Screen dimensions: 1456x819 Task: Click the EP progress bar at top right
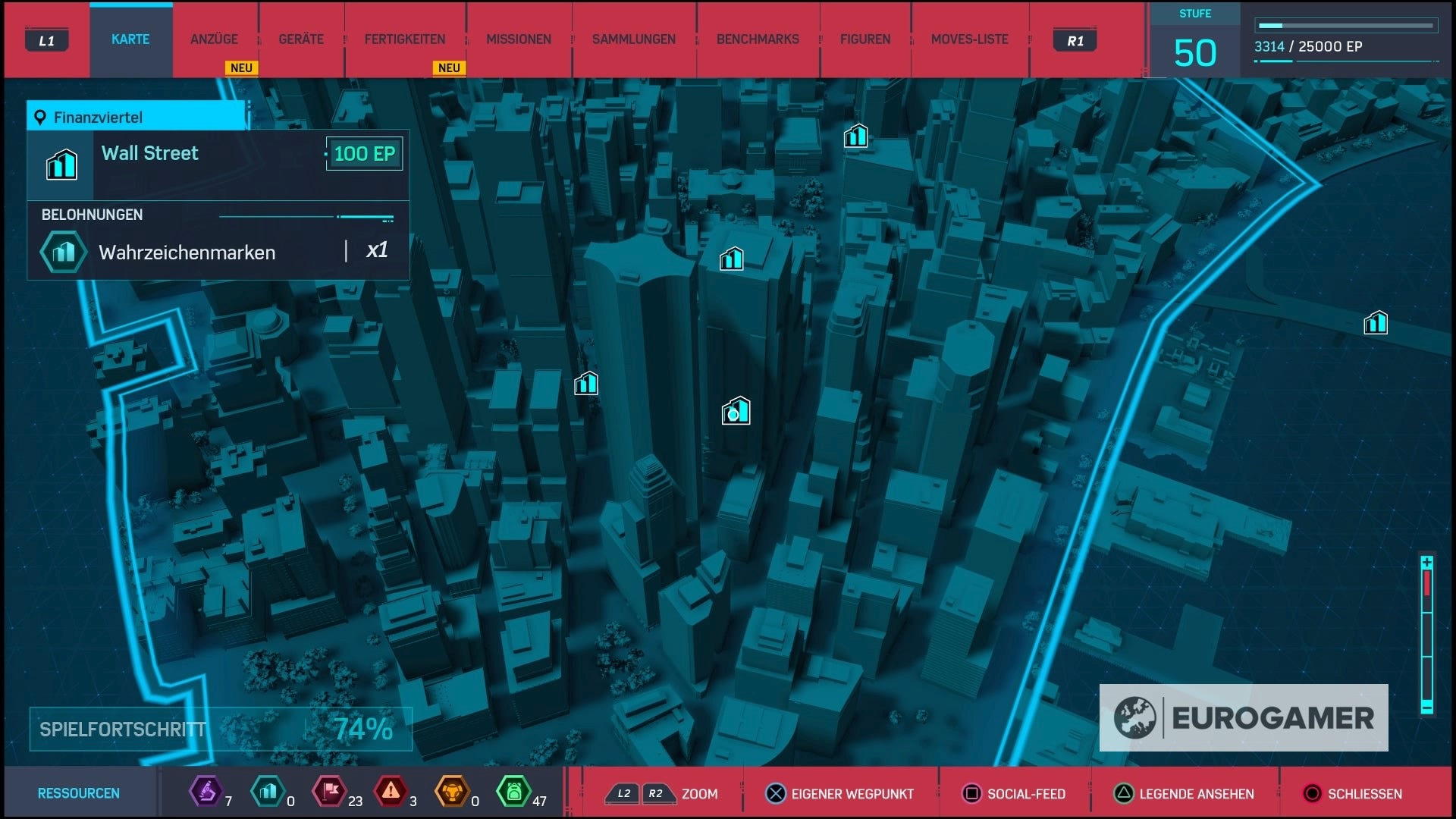(1346, 26)
